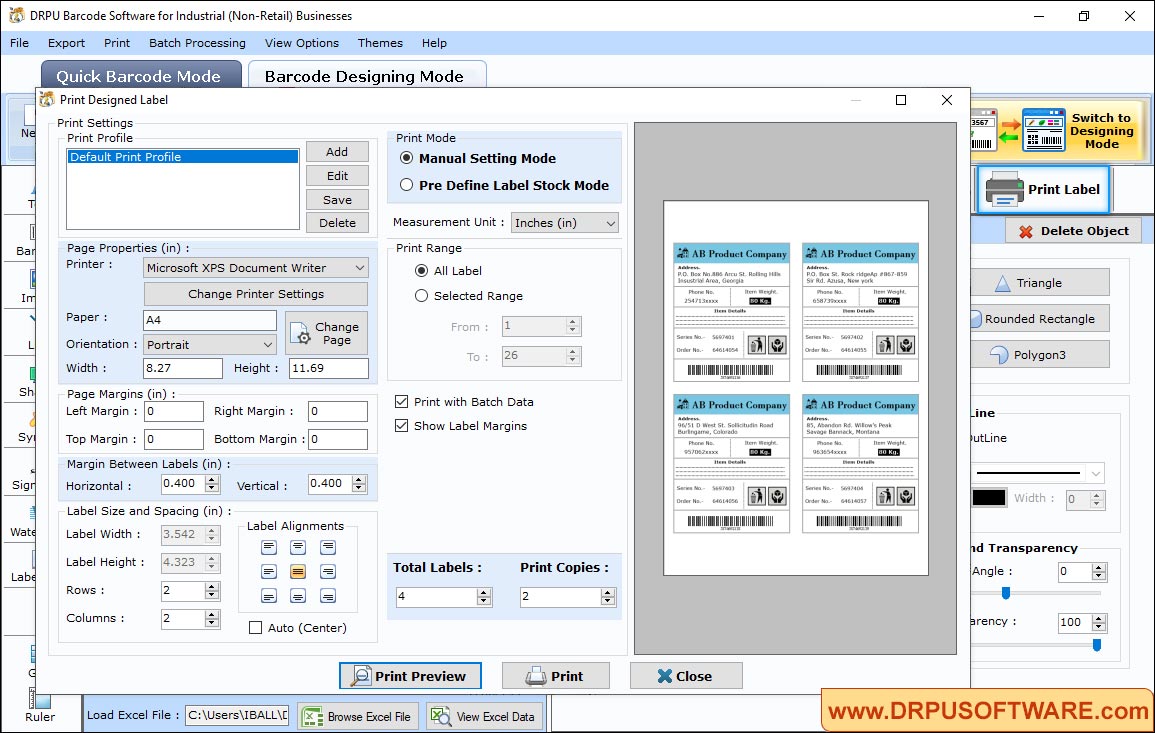Viewport: 1155px width, 733px height.
Task: Click the Print Label printer icon
Action: point(1004,189)
